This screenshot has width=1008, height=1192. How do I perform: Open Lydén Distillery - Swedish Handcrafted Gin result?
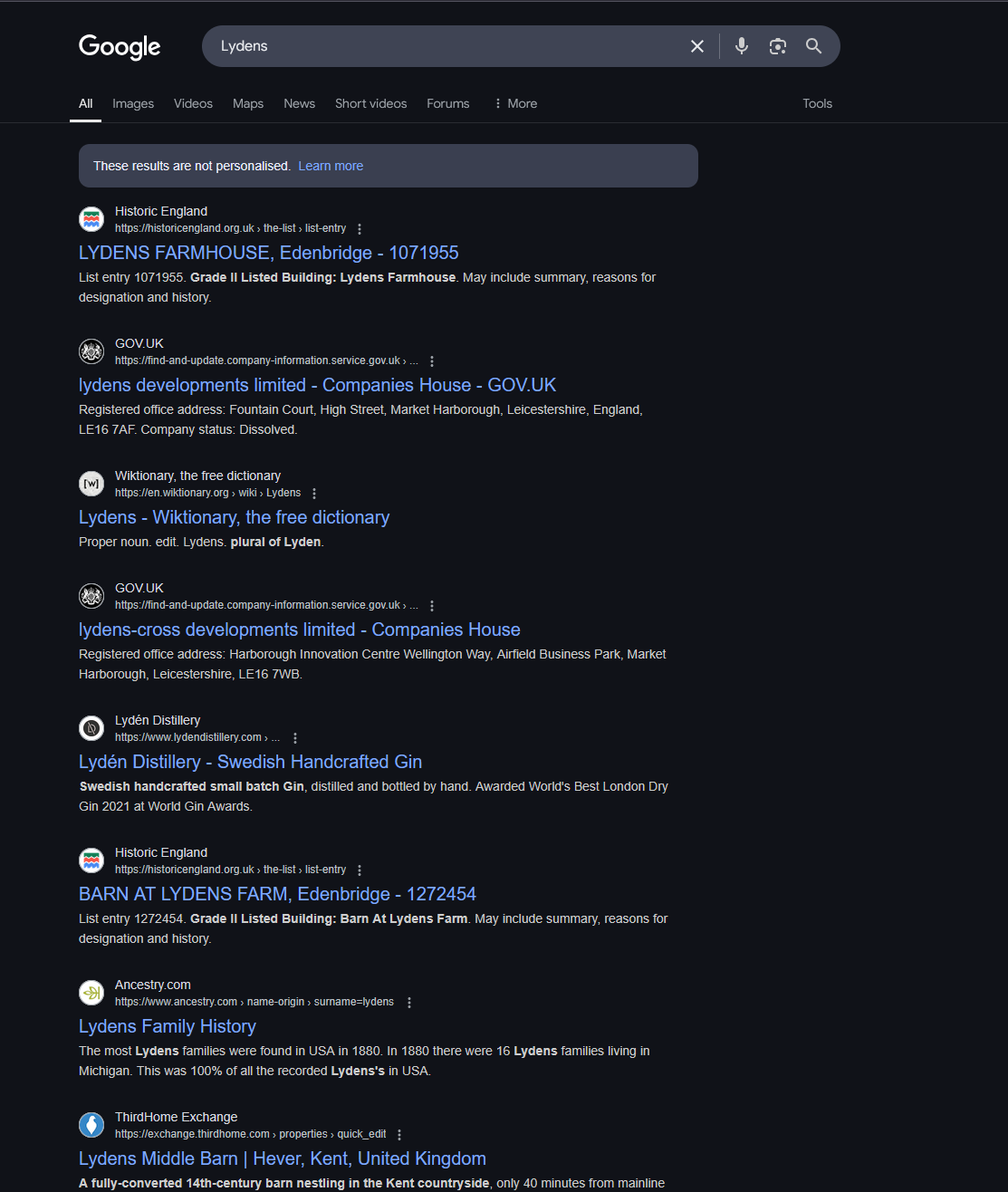250,762
